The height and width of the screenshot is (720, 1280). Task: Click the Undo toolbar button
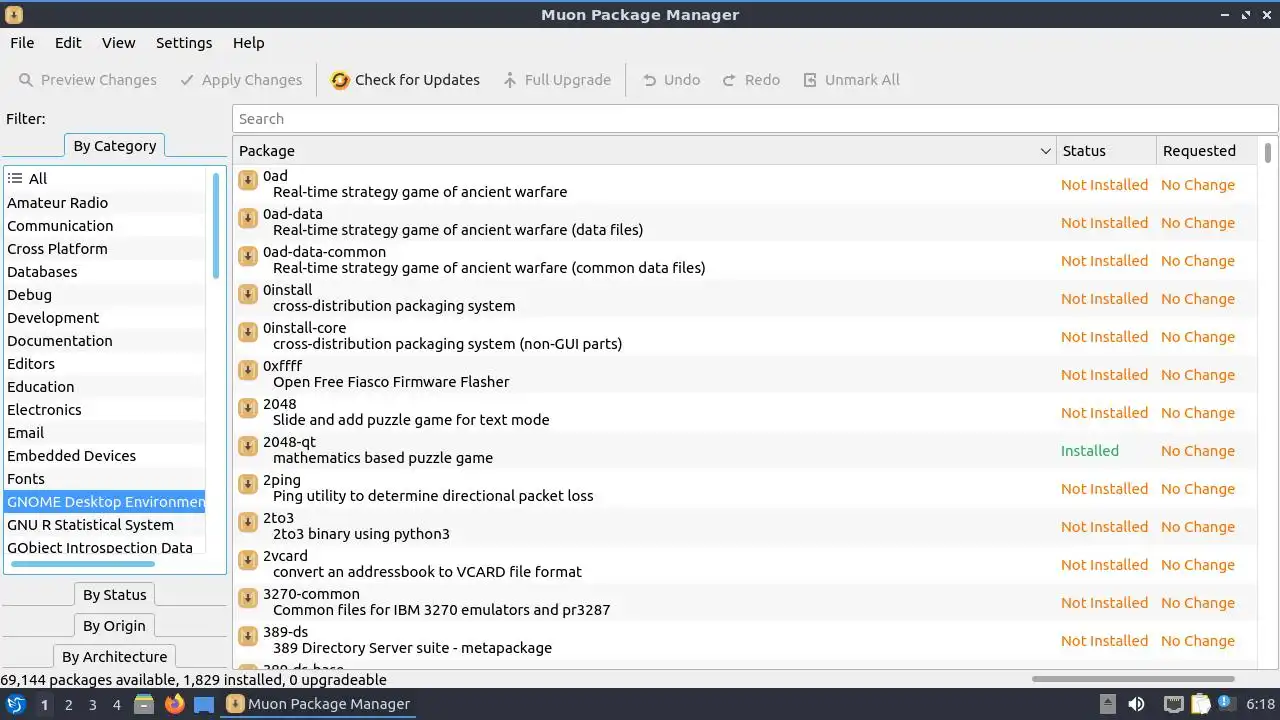point(671,80)
